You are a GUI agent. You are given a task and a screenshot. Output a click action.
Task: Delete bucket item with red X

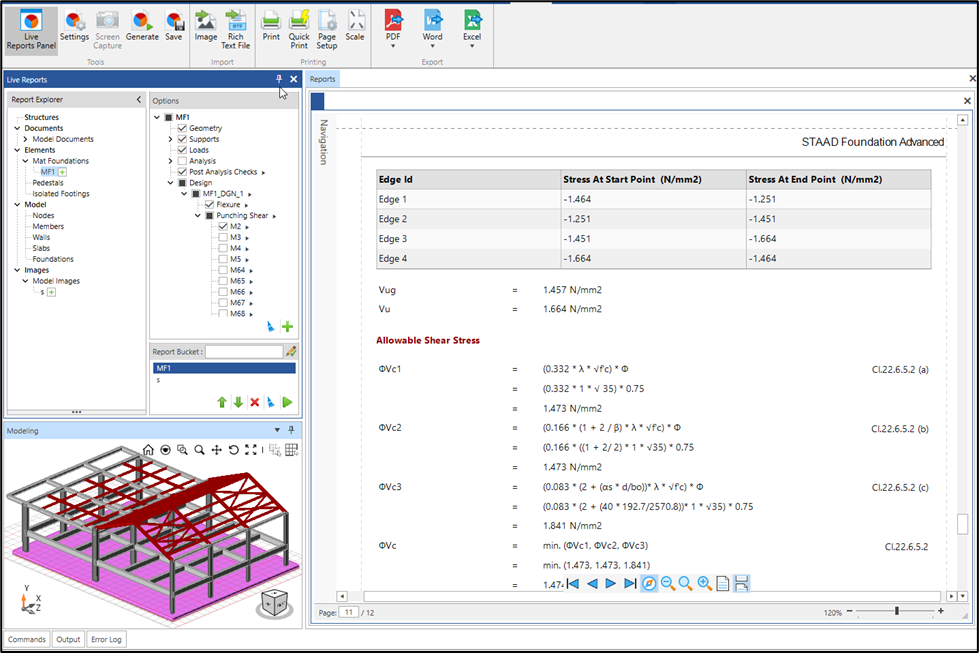[254, 402]
